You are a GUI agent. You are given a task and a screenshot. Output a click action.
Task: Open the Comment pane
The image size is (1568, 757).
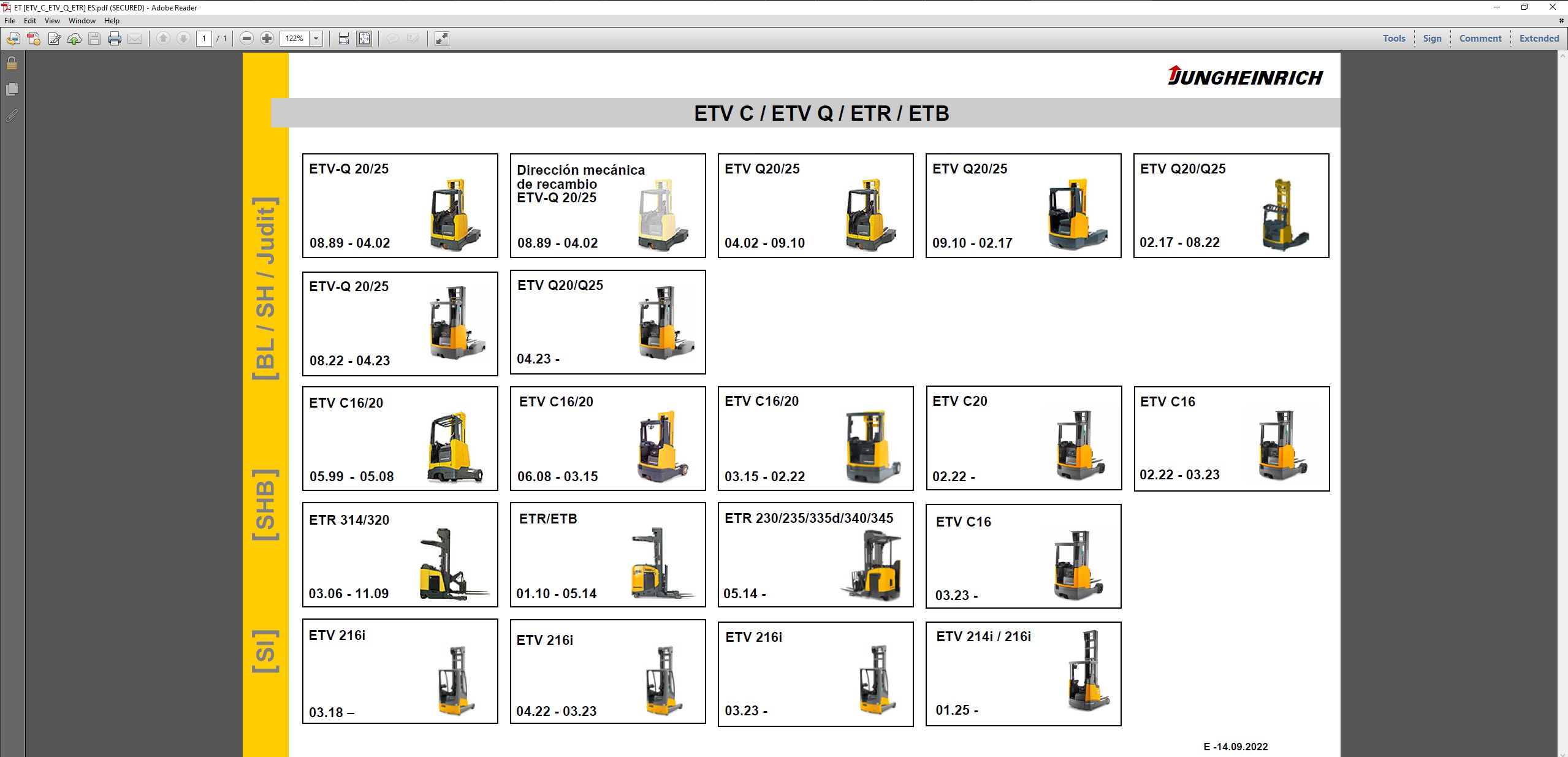1480,39
